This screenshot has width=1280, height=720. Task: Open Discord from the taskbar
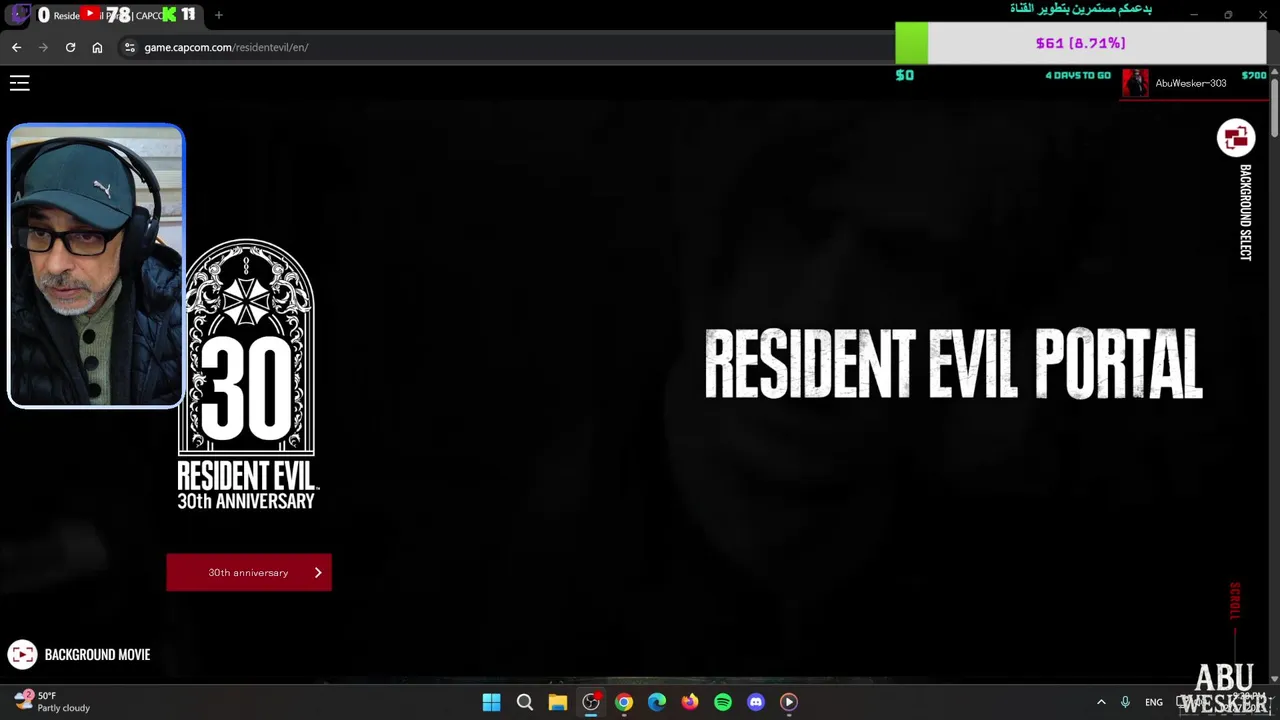tap(756, 702)
